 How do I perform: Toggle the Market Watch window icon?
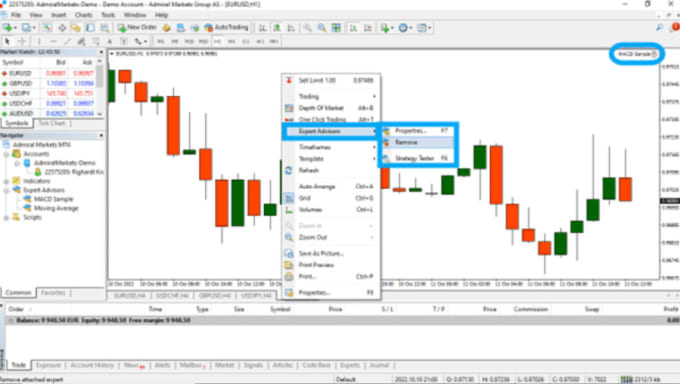(x=48, y=27)
